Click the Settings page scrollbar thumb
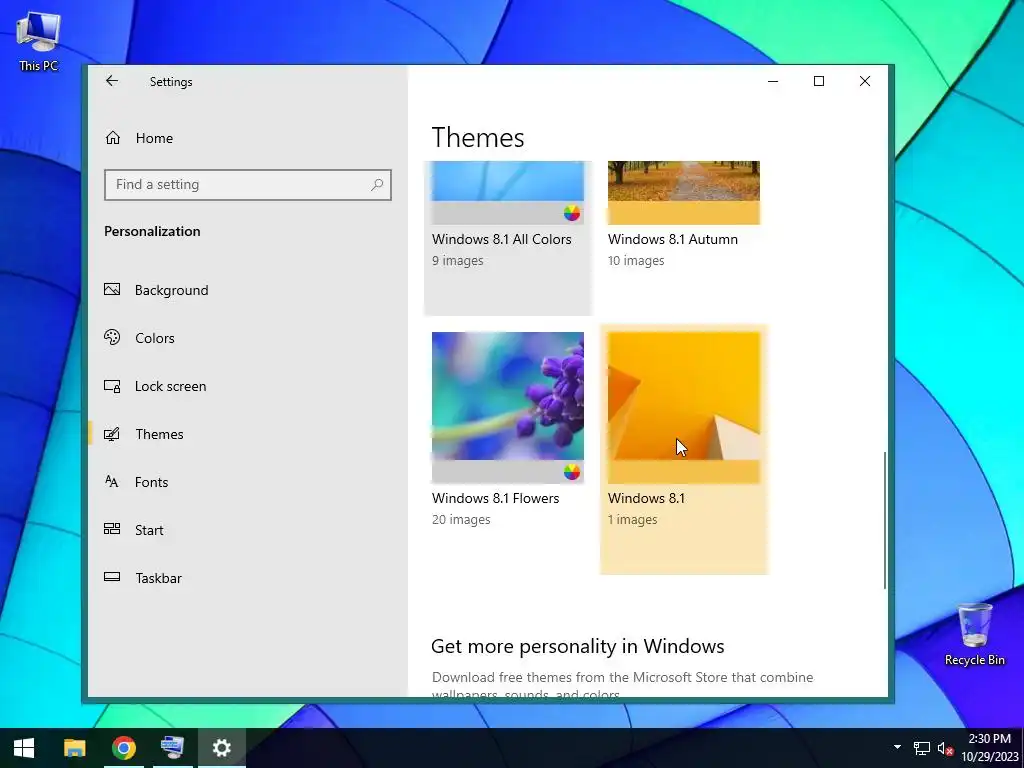 click(x=885, y=520)
